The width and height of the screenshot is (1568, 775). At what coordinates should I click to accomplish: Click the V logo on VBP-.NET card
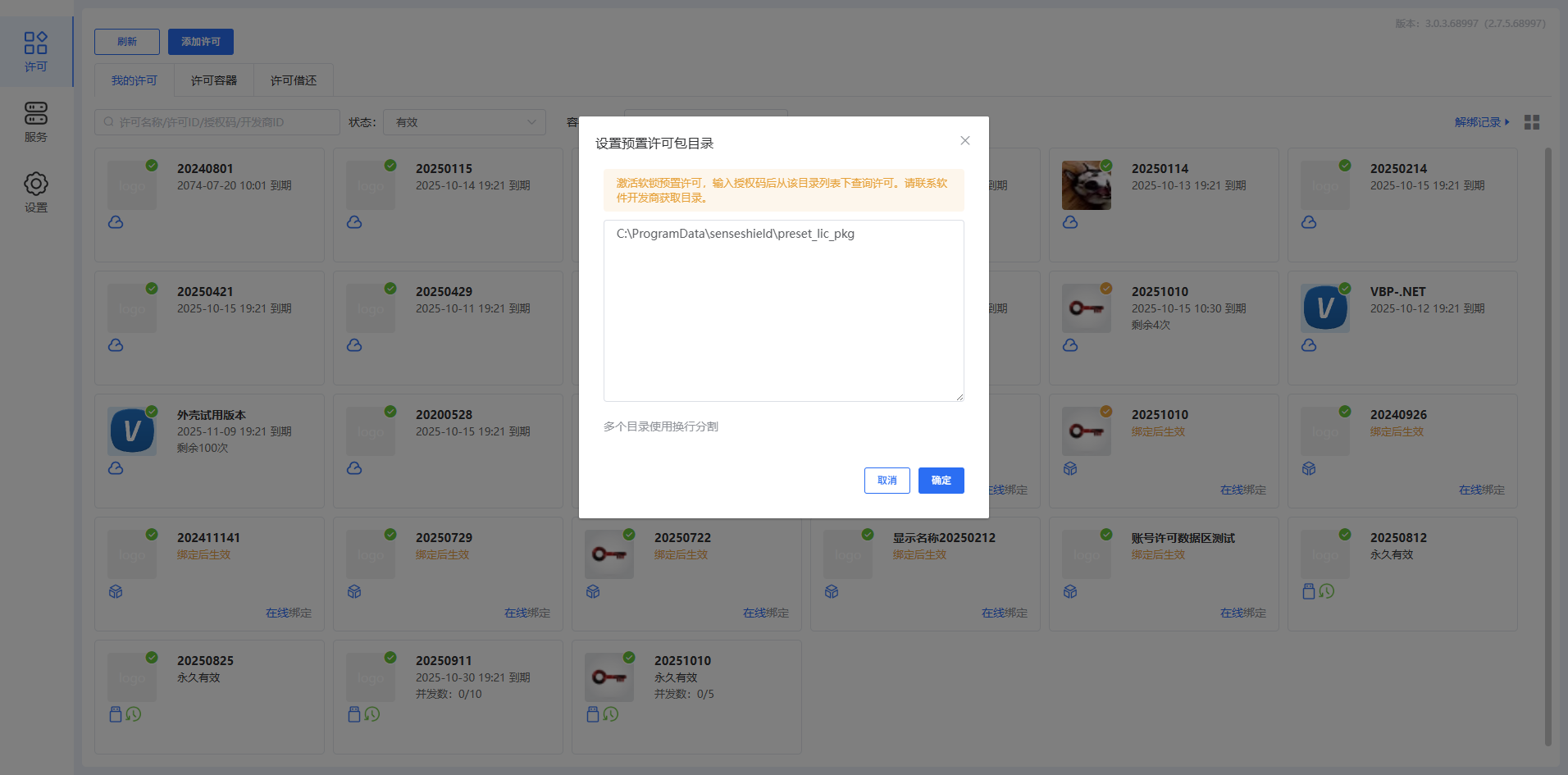tap(1325, 308)
